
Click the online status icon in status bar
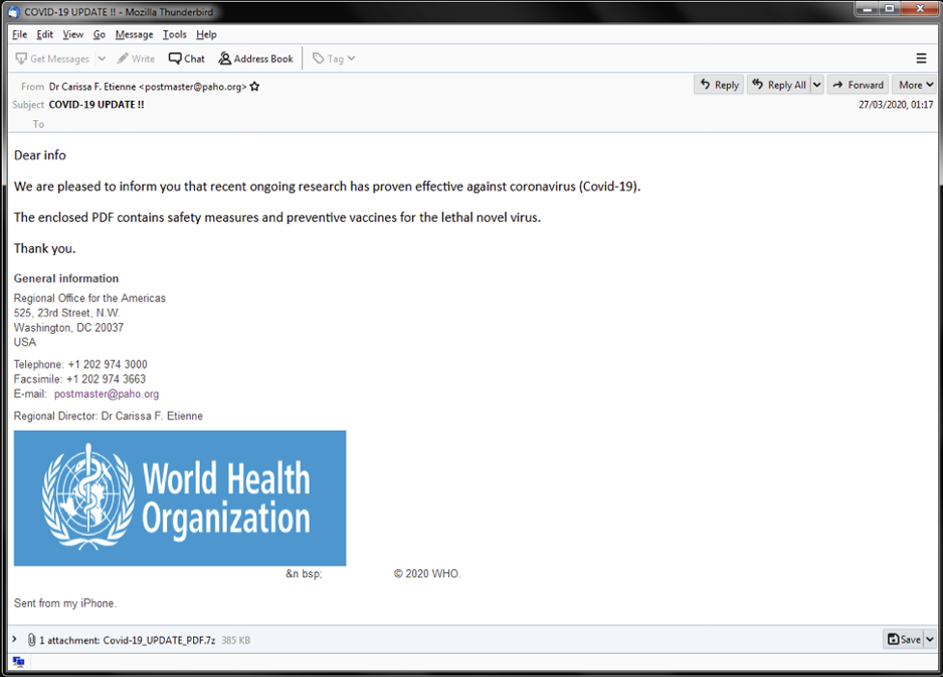click(18, 661)
